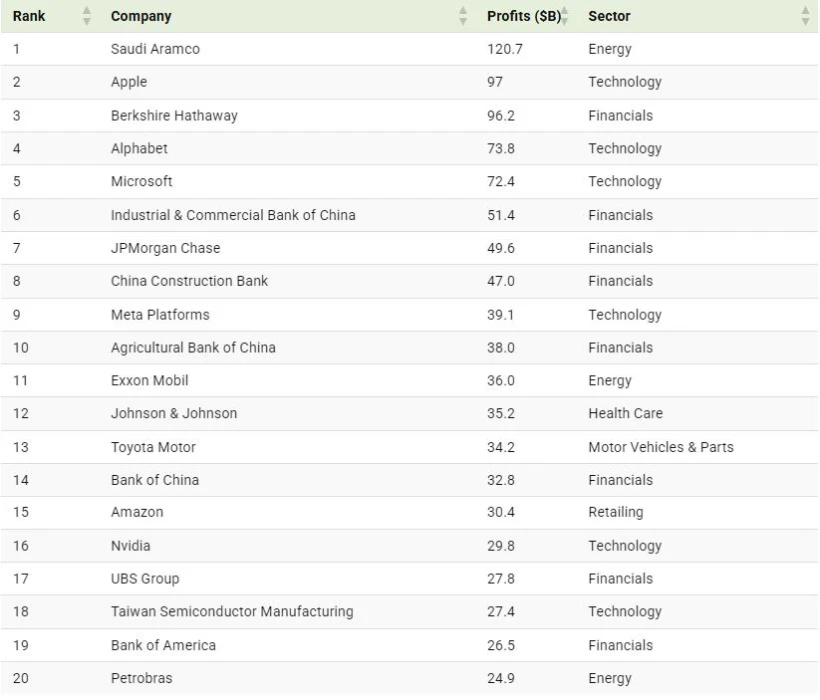Select the Saudi Aramco row
820x700 pixels.
click(x=410, y=49)
